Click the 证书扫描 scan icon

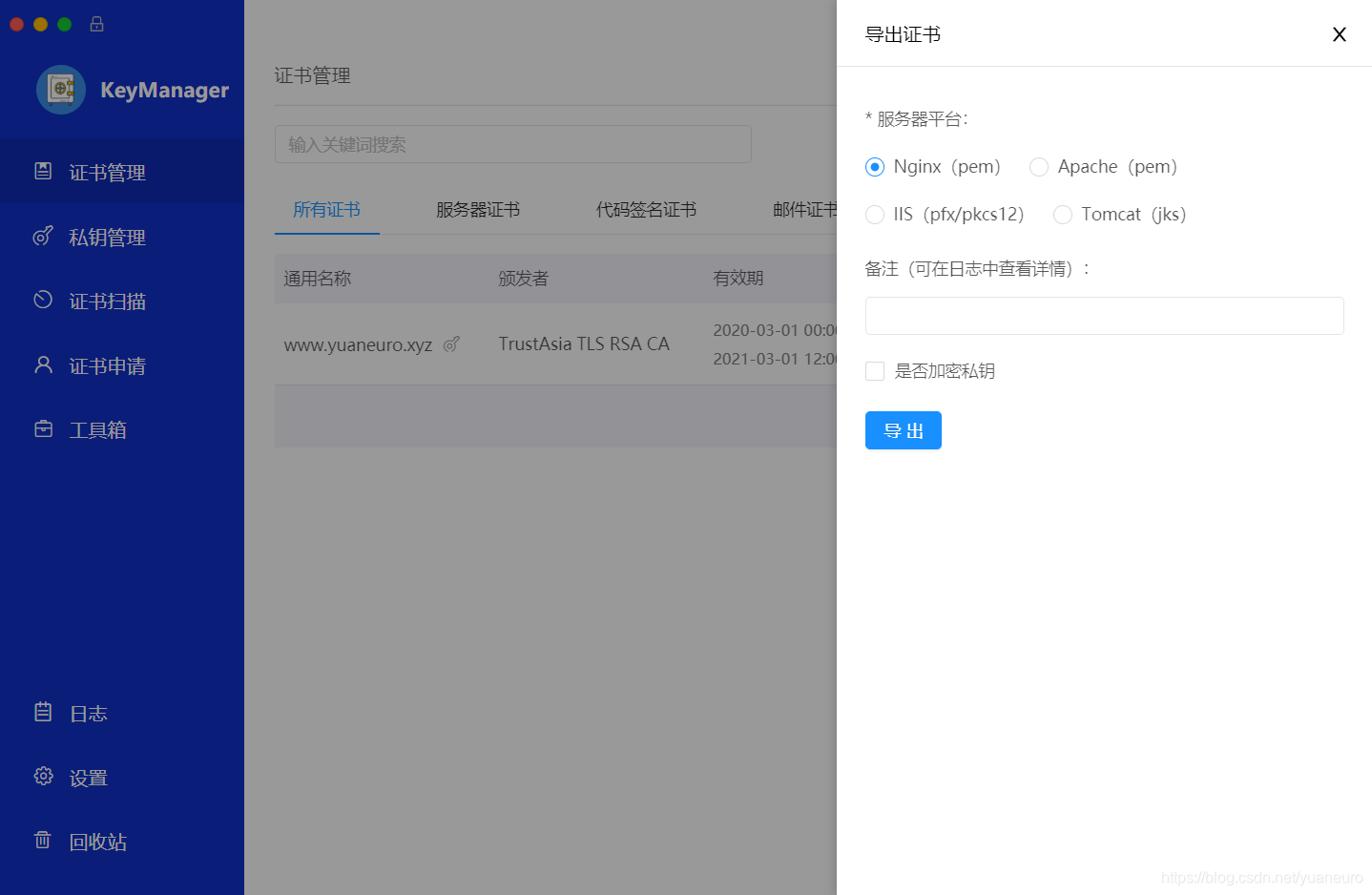43,300
